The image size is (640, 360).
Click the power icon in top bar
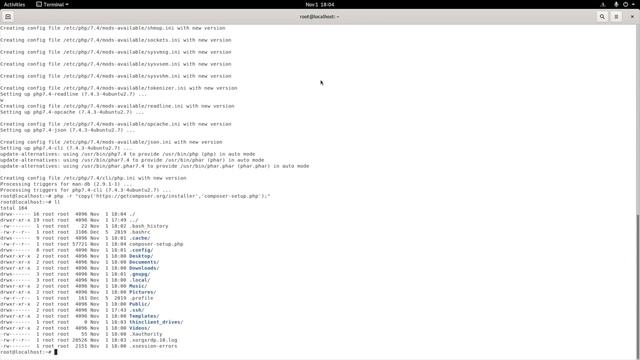point(625,4)
